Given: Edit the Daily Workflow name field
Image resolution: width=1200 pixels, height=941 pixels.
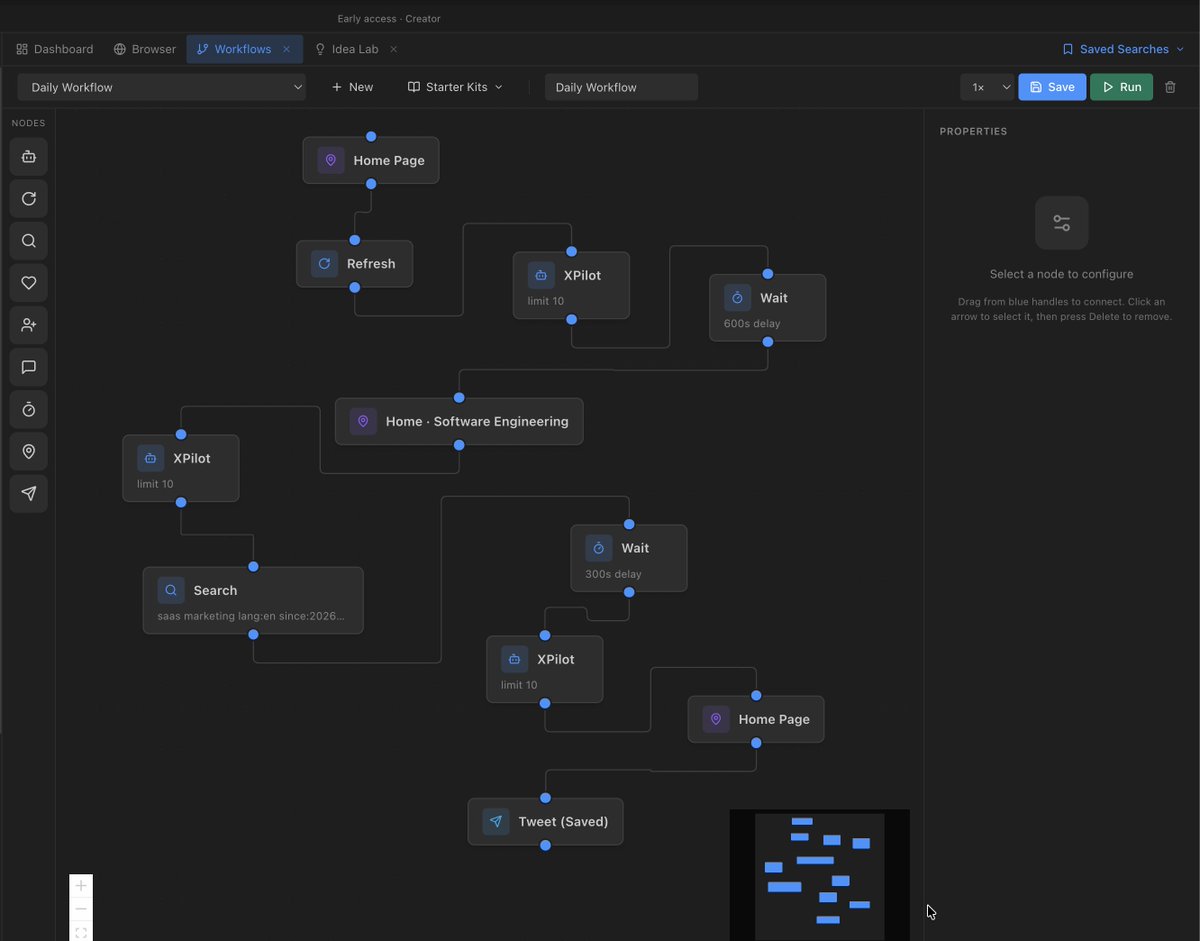Looking at the screenshot, I should pos(621,87).
